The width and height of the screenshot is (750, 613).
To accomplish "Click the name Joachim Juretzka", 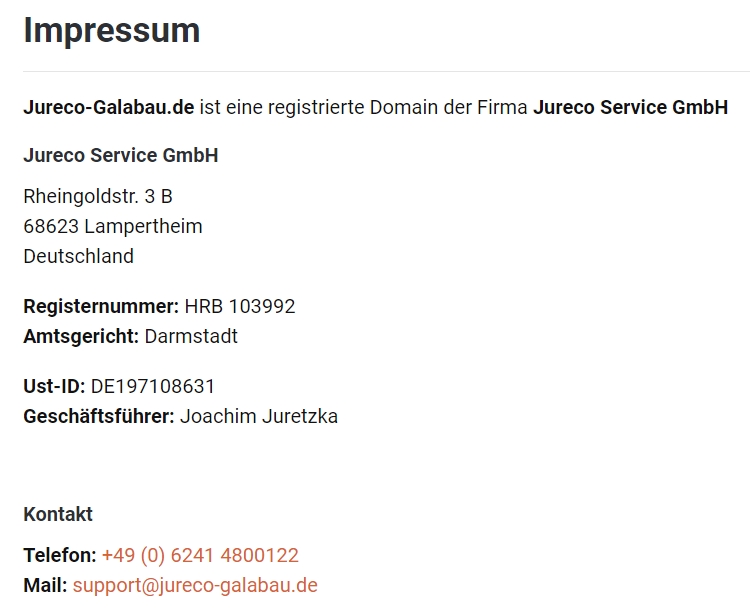I will pos(259,416).
